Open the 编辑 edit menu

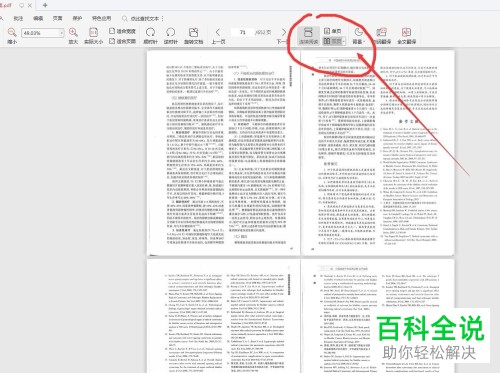38,18
